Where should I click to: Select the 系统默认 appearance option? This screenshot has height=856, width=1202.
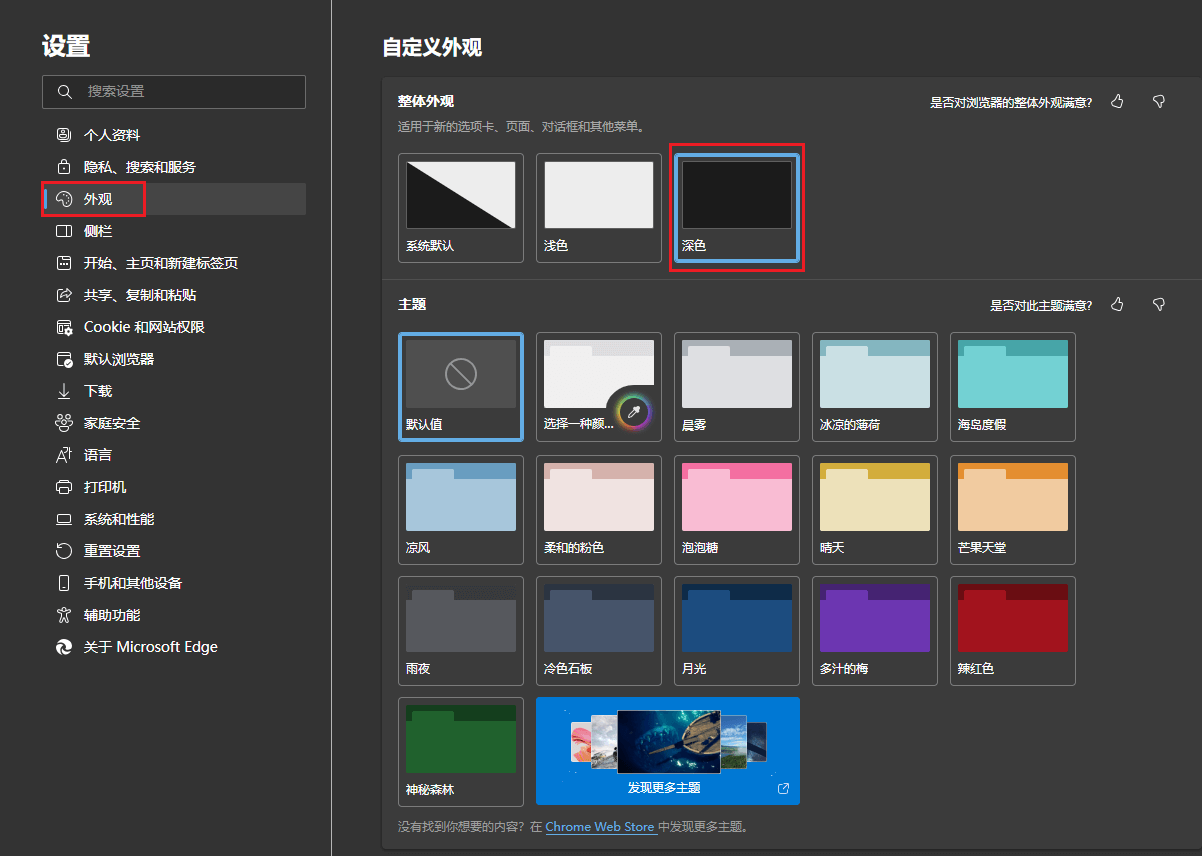[460, 208]
